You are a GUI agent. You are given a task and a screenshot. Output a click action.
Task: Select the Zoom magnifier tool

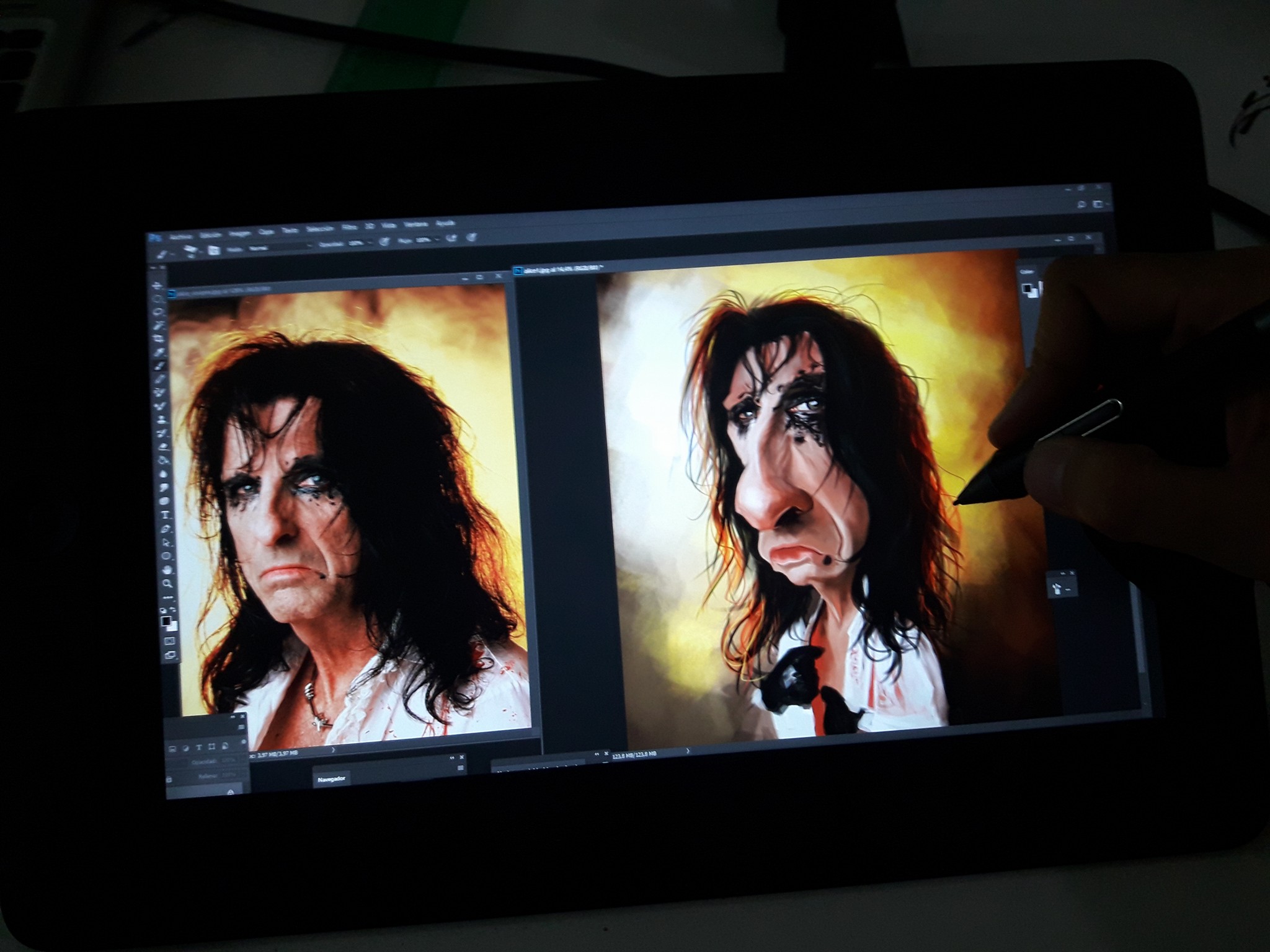coord(167,583)
